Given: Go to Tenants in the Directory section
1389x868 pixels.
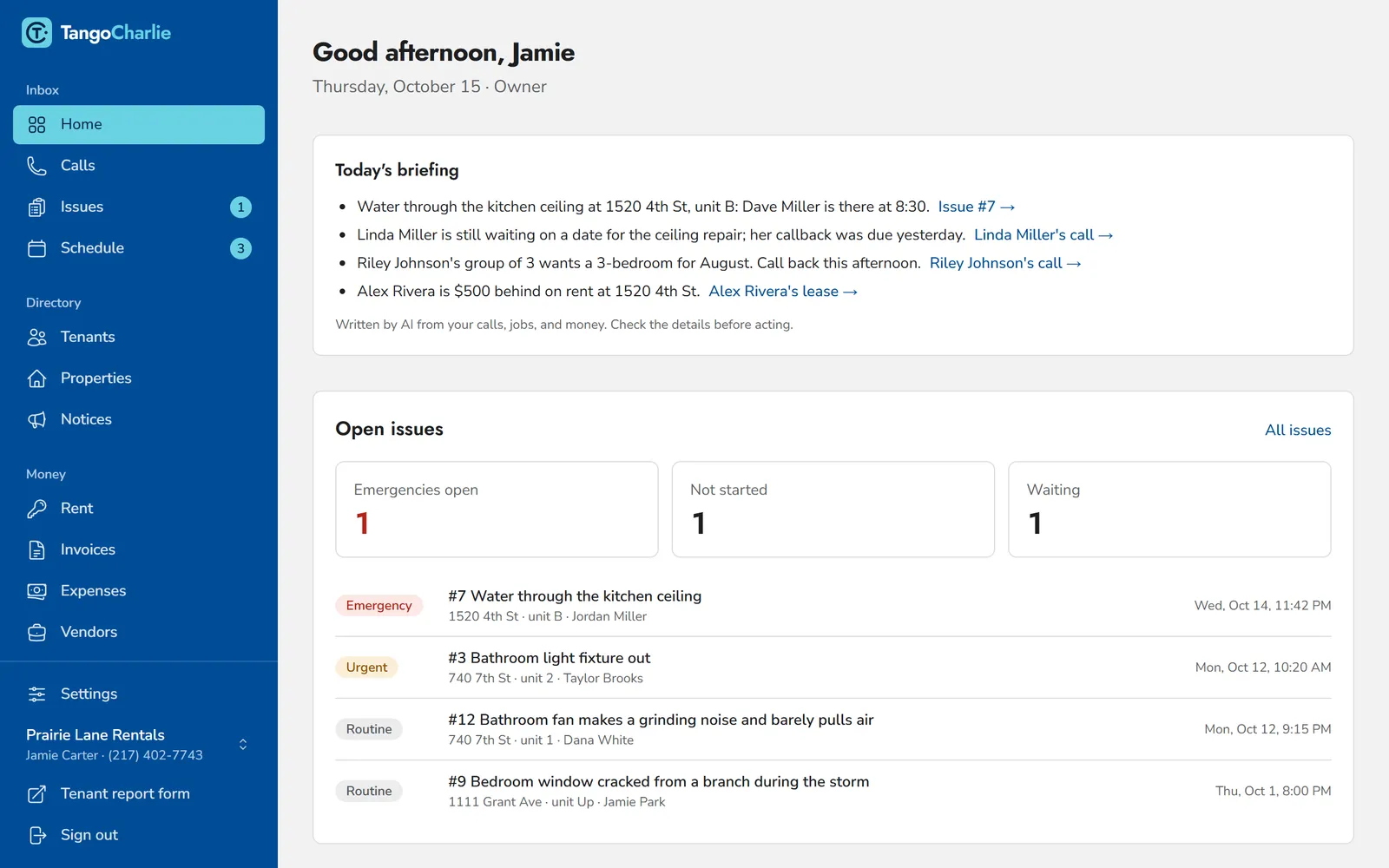Looking at the screenshot, I should coord(139,338).
